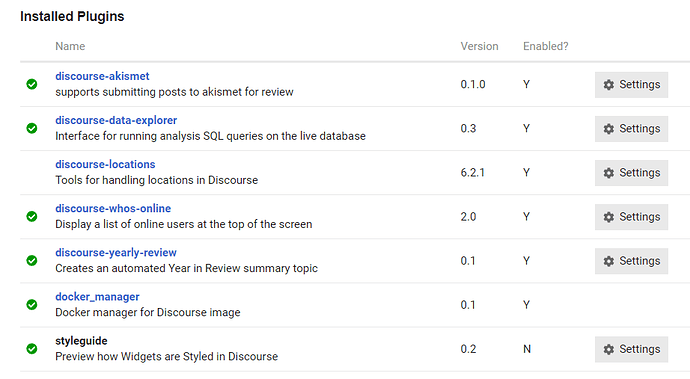Click enabled value Y for docker_manager

[526, 305]
